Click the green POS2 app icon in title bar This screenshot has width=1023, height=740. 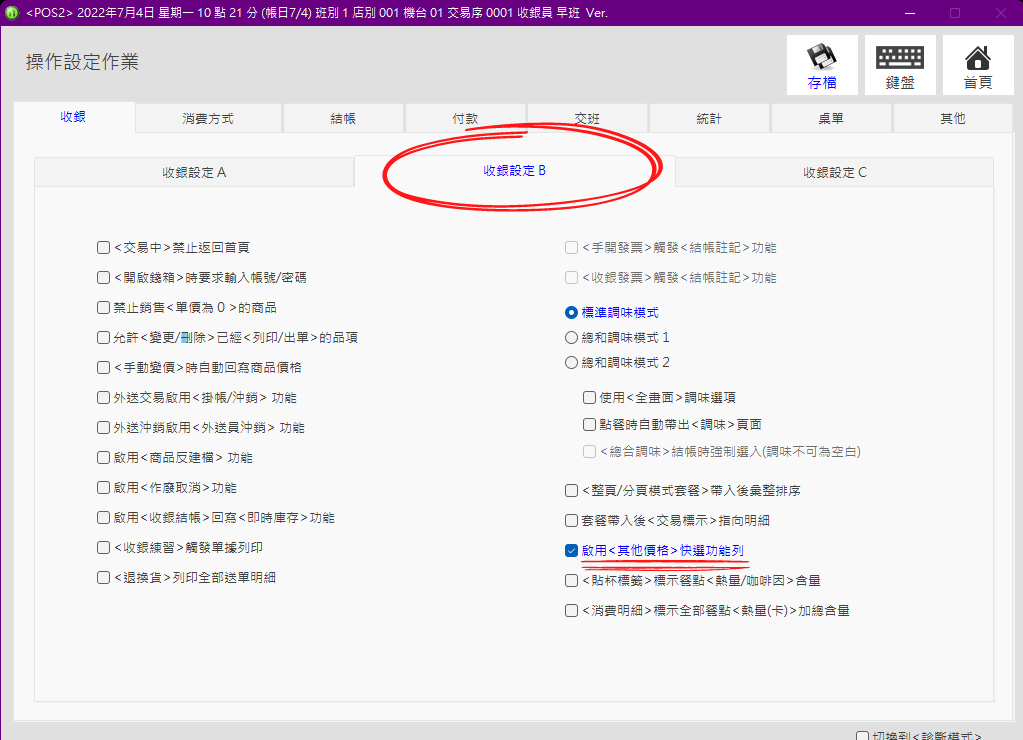point(11,12)
